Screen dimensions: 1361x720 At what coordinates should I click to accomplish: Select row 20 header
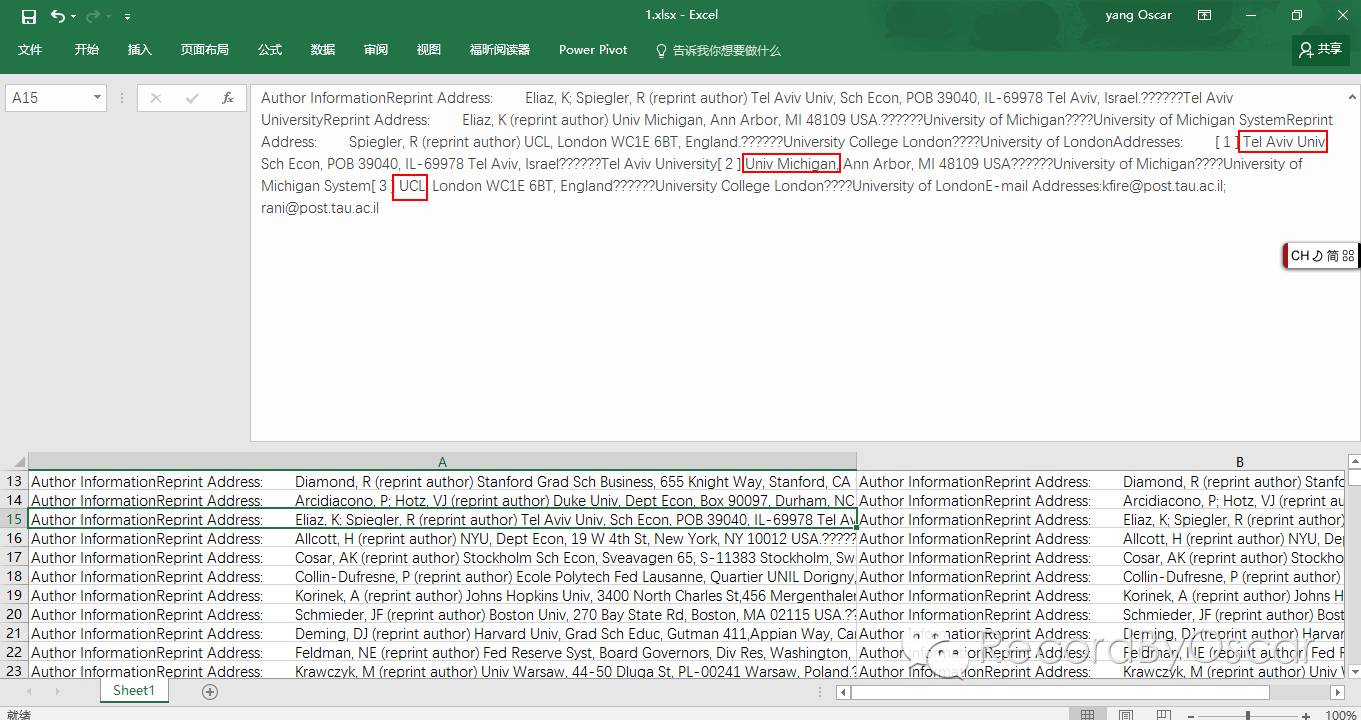click(14, 615)
